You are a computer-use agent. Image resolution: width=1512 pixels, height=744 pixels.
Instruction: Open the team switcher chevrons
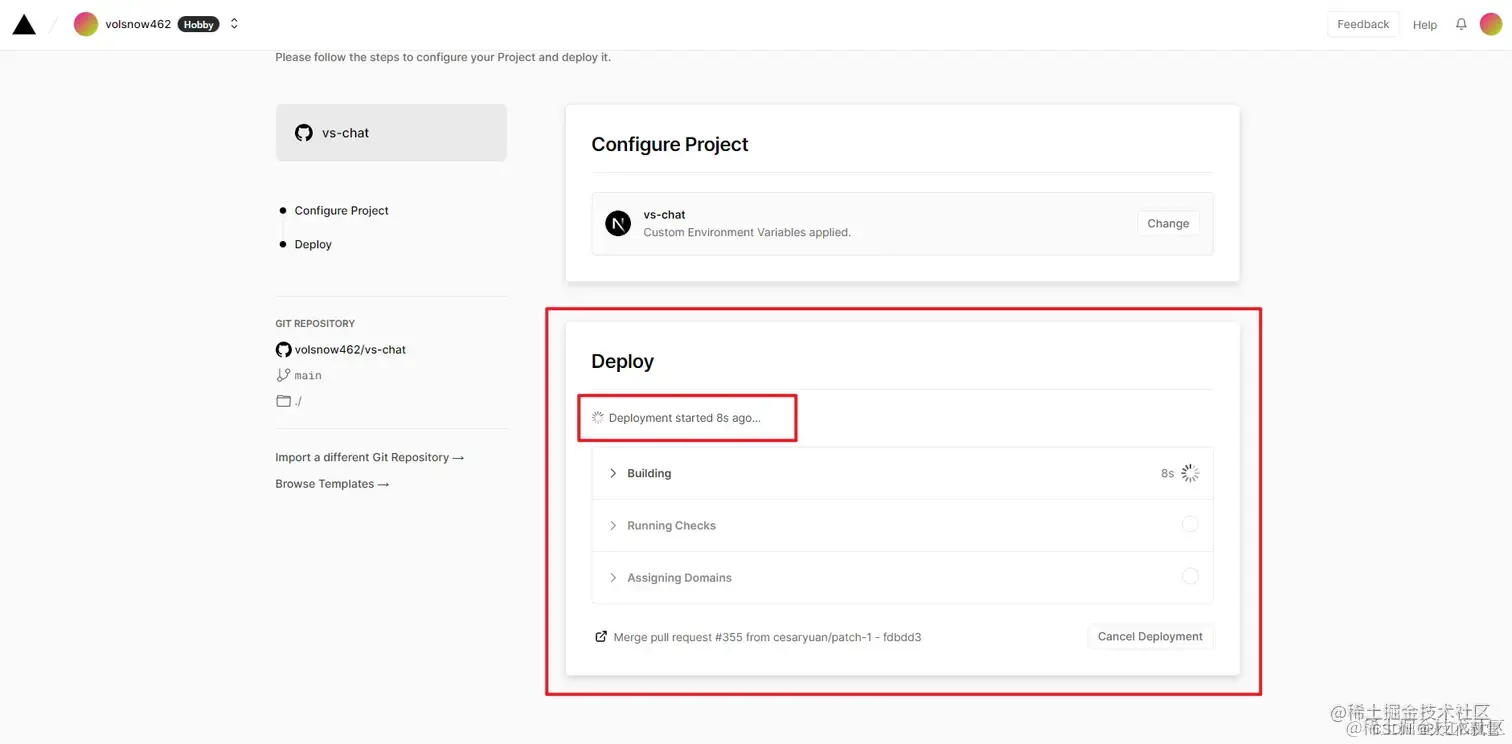[x=234, y=24]
